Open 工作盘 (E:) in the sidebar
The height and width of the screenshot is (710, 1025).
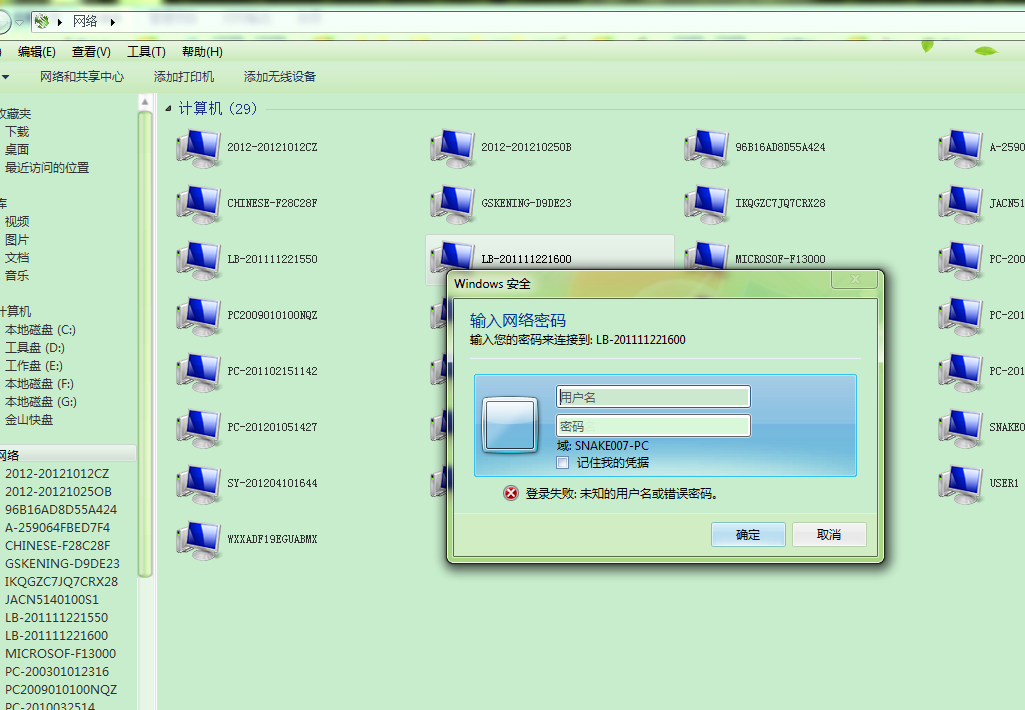coord(34,365)
